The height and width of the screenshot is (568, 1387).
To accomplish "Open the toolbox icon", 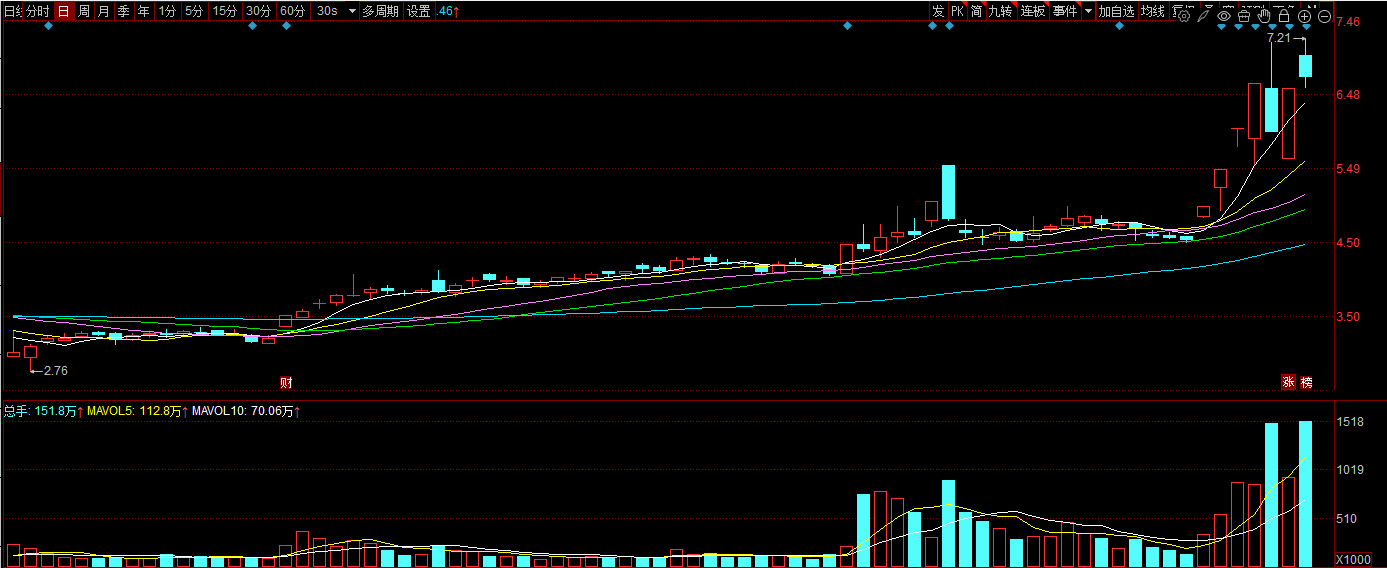I will tap(1244, 16).
